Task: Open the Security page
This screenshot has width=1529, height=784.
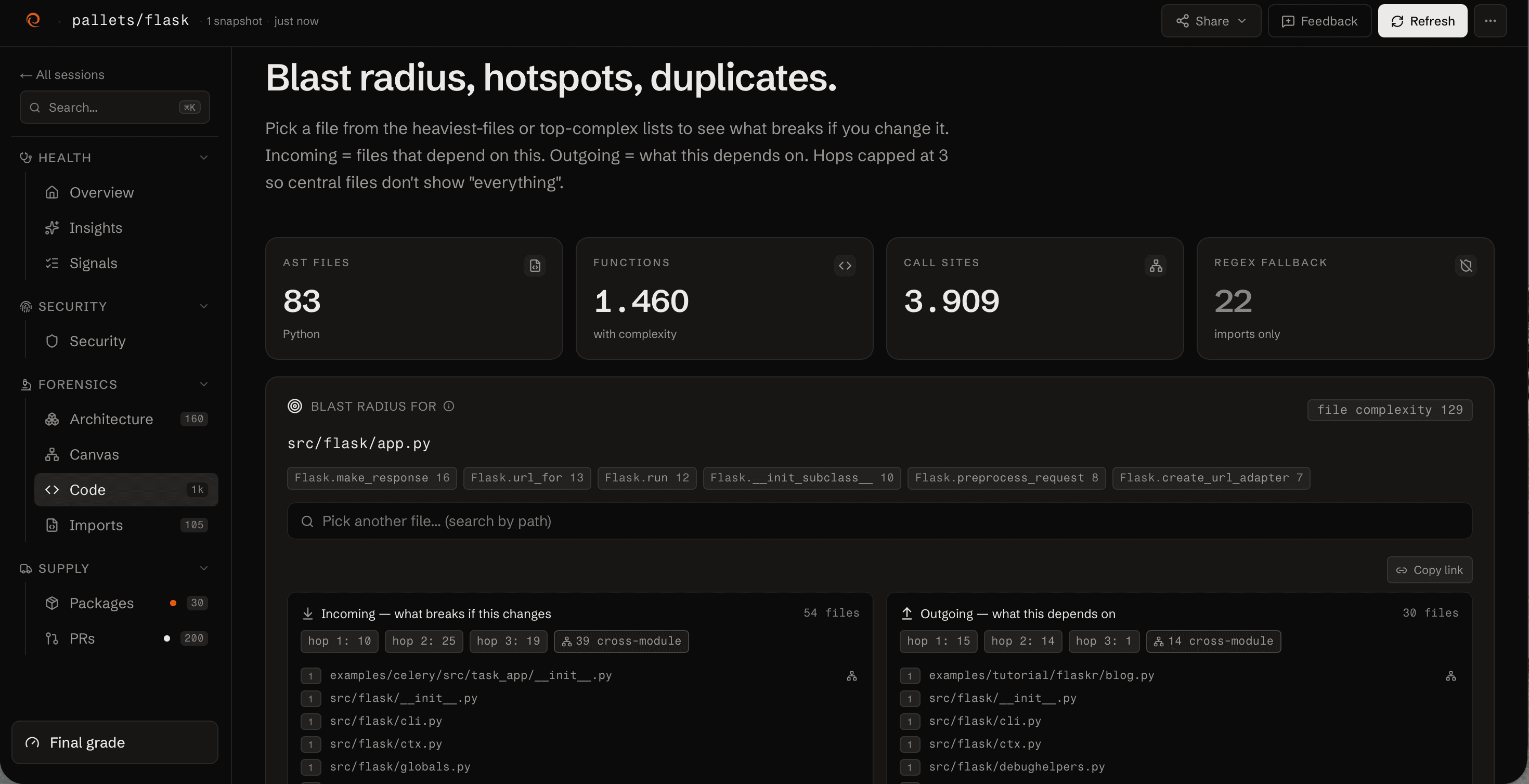Action: [126, 341]
